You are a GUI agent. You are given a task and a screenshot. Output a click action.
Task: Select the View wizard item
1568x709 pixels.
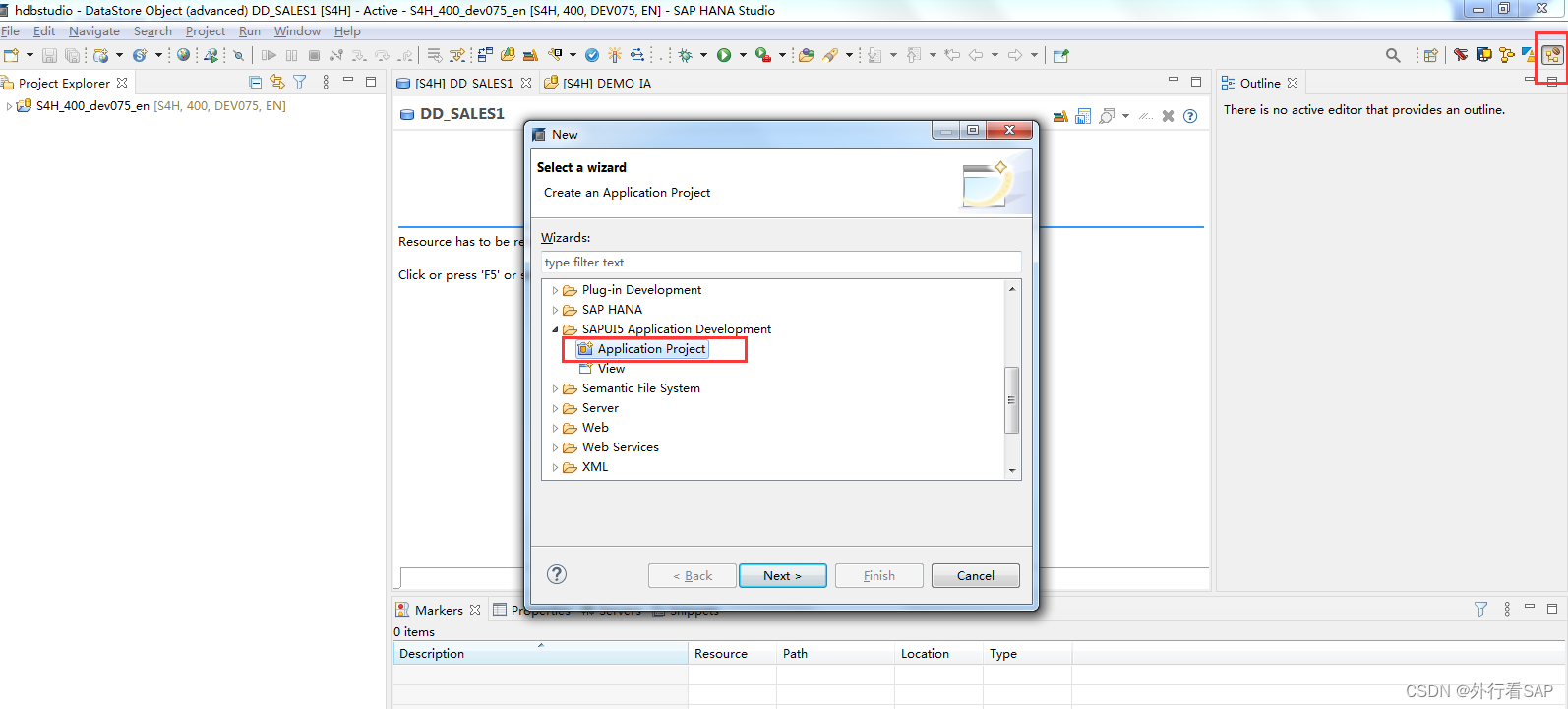[602, 369]
